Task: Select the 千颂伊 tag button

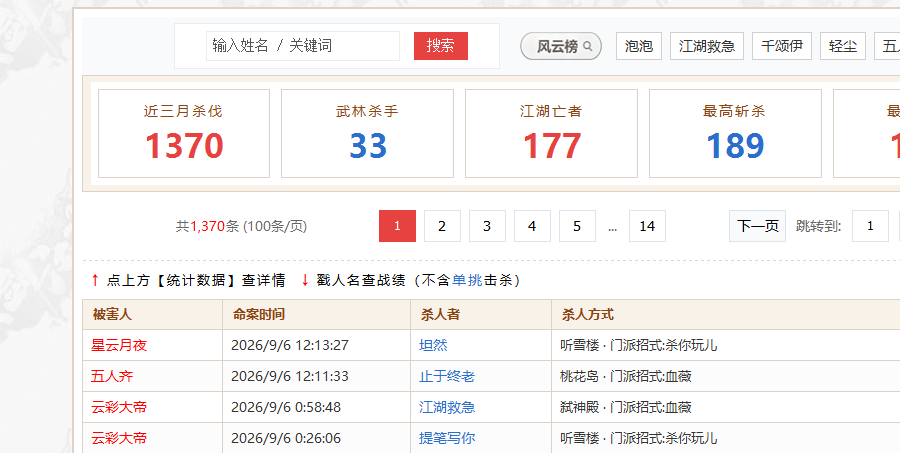Action: tap(782, 46)
